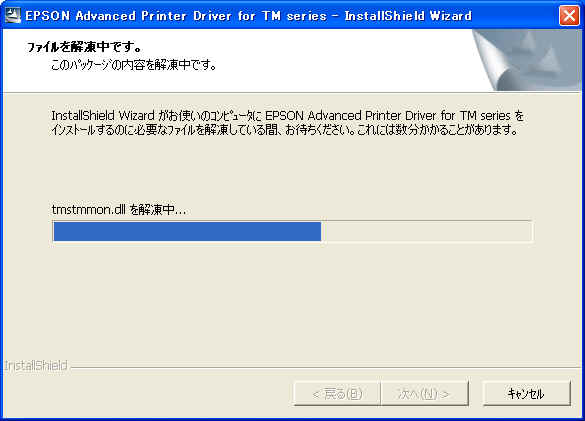This screenshot has width=585, height=421.
Task: Close the InstallShield Wizard window
Action: pyautogui.click(x=569, y=16)
